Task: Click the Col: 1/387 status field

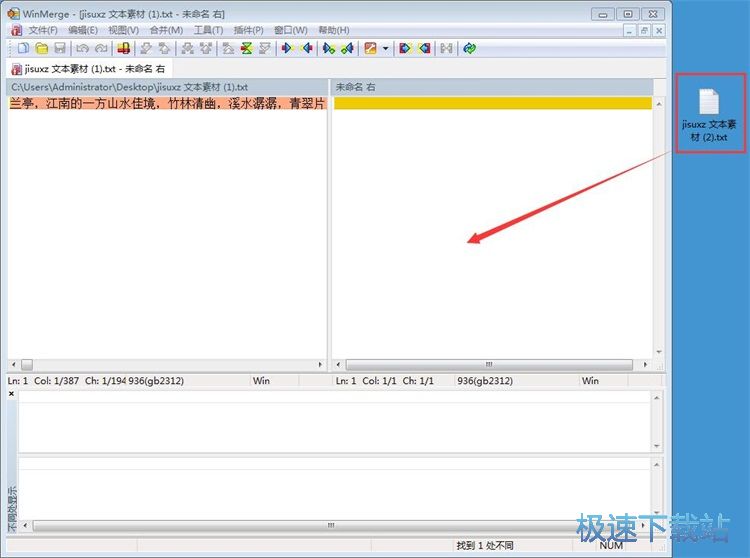Action: pos(56,381)
